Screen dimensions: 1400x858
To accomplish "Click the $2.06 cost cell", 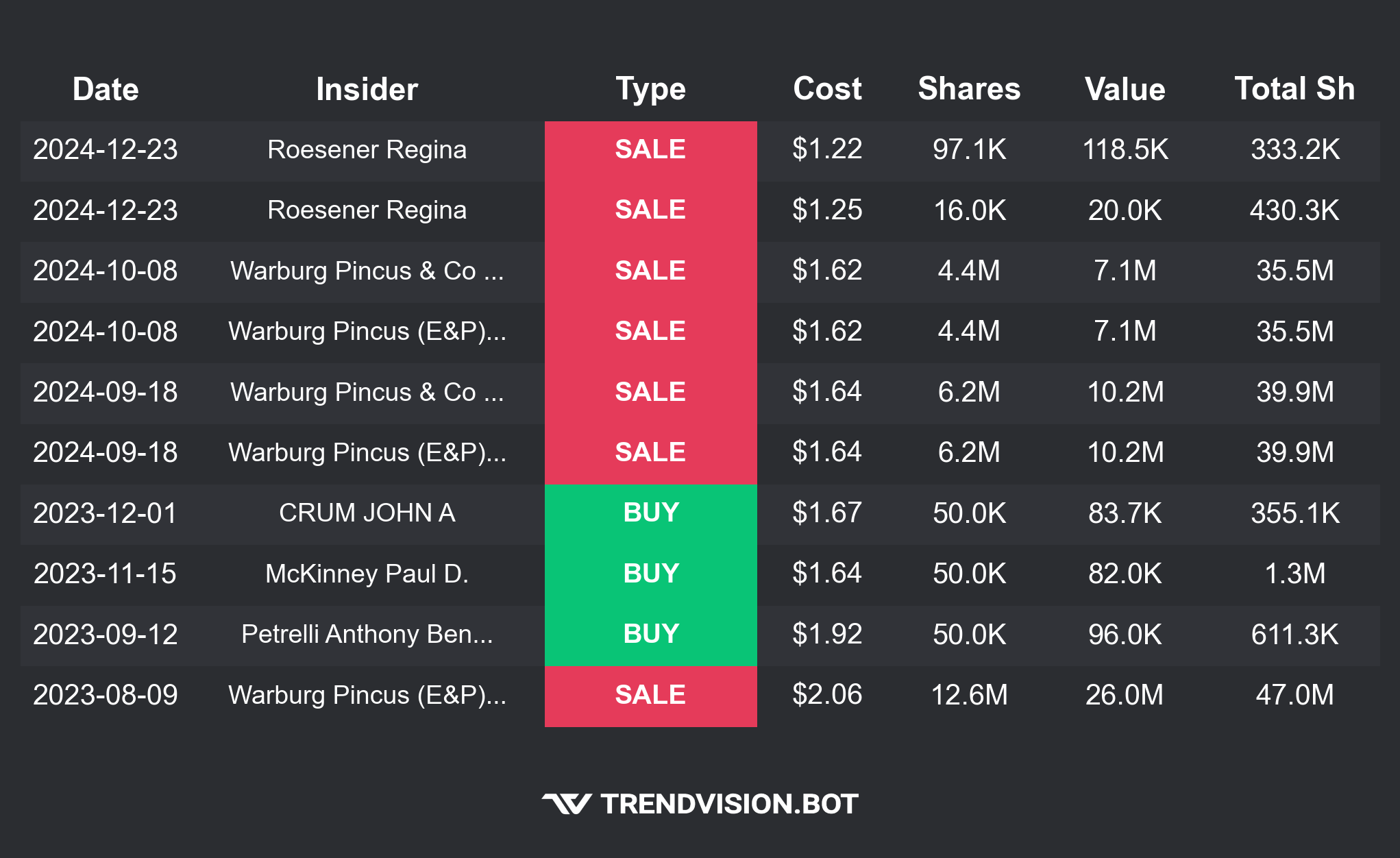I will pyautogui.click(x=827, y=695).
